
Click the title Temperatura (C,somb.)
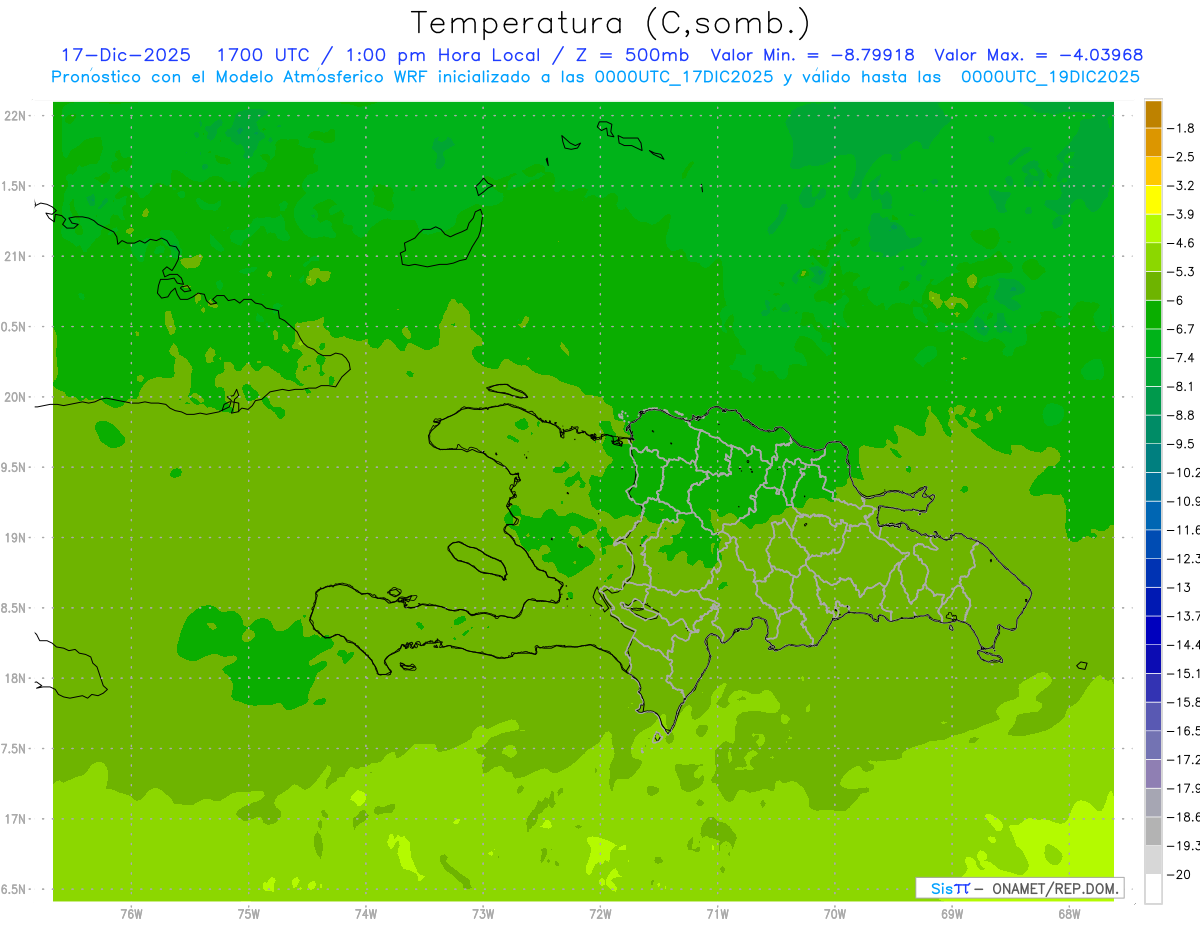611,23
